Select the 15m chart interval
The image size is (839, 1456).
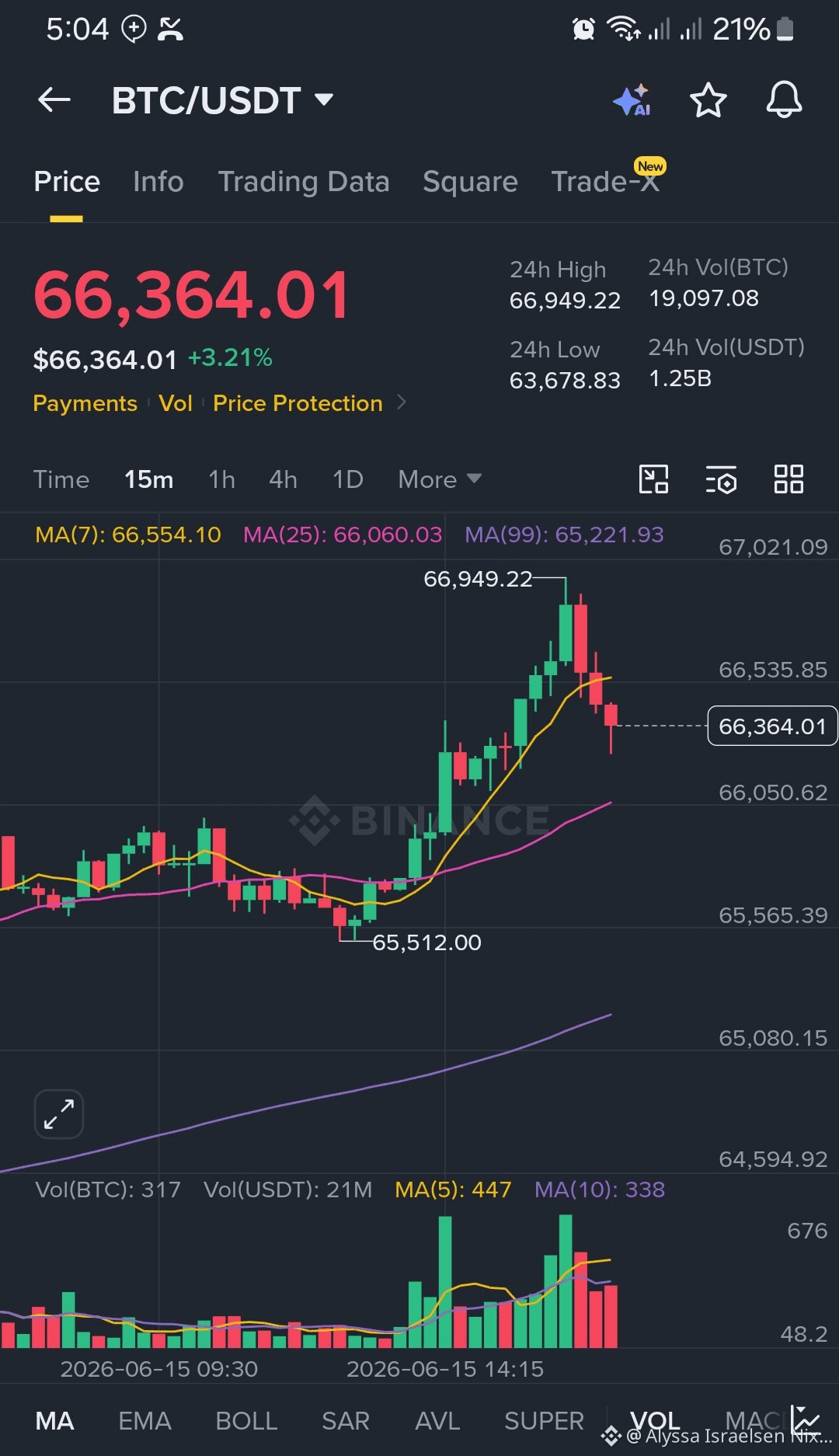pos(149,479)
